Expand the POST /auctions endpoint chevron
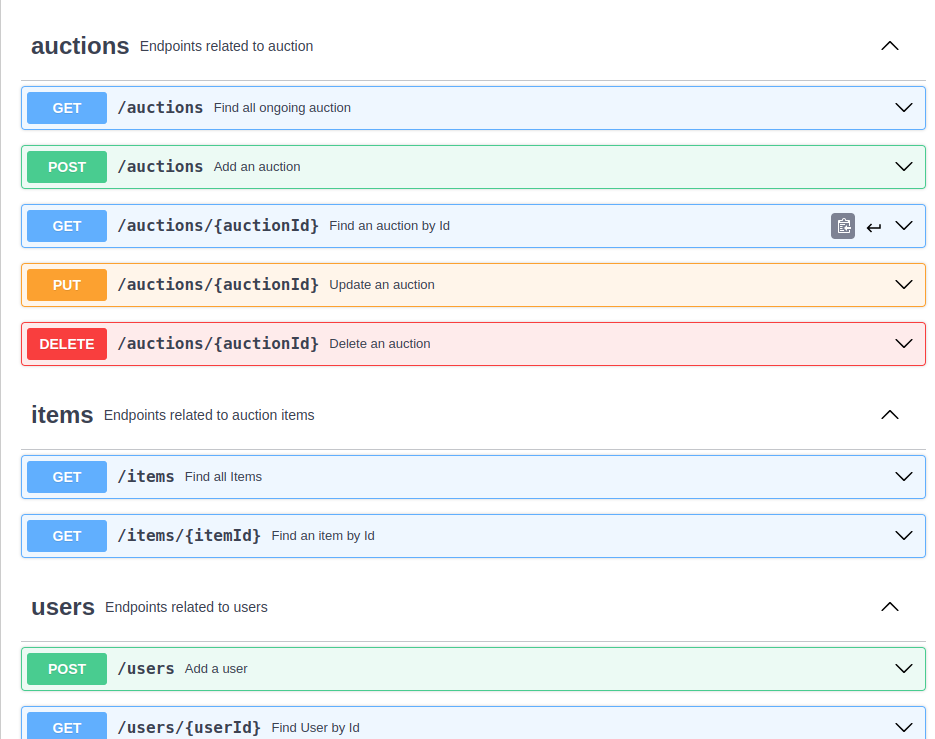The image size is (935, 739). click(903, 167)
